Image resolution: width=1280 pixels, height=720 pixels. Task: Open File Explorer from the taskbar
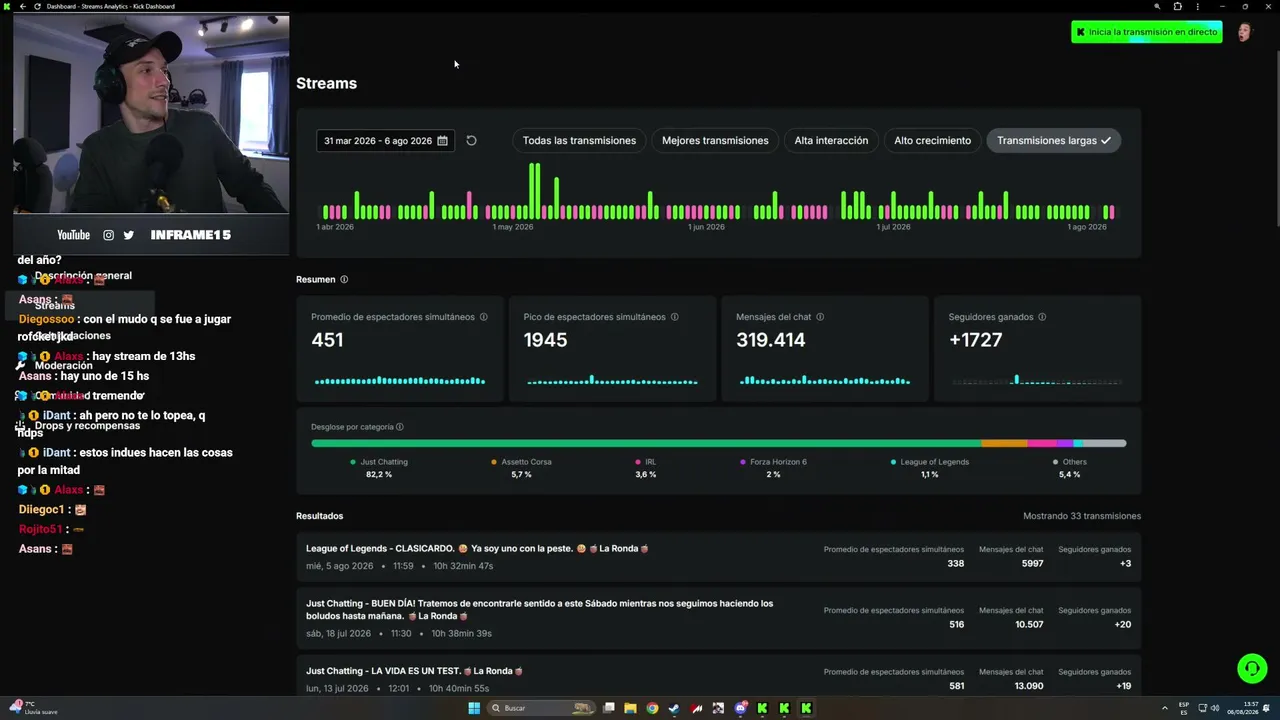[630, 708]
